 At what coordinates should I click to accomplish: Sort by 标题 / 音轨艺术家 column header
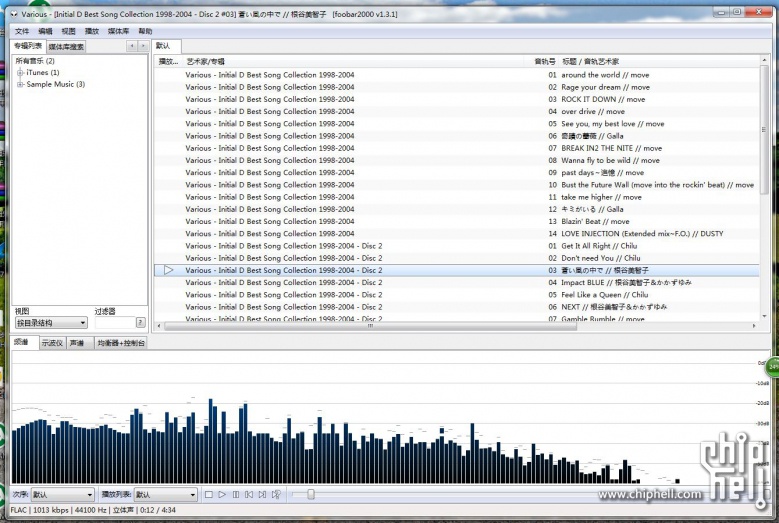click(659, 62)
